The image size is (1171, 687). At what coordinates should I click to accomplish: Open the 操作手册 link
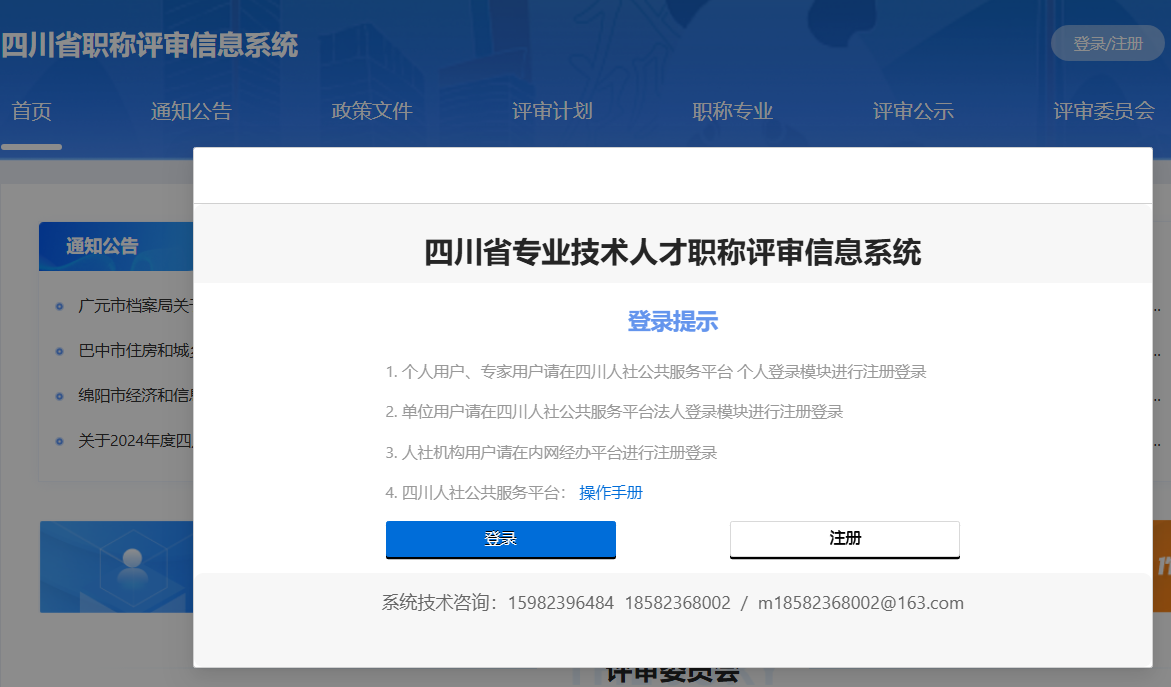pos(611,493)
